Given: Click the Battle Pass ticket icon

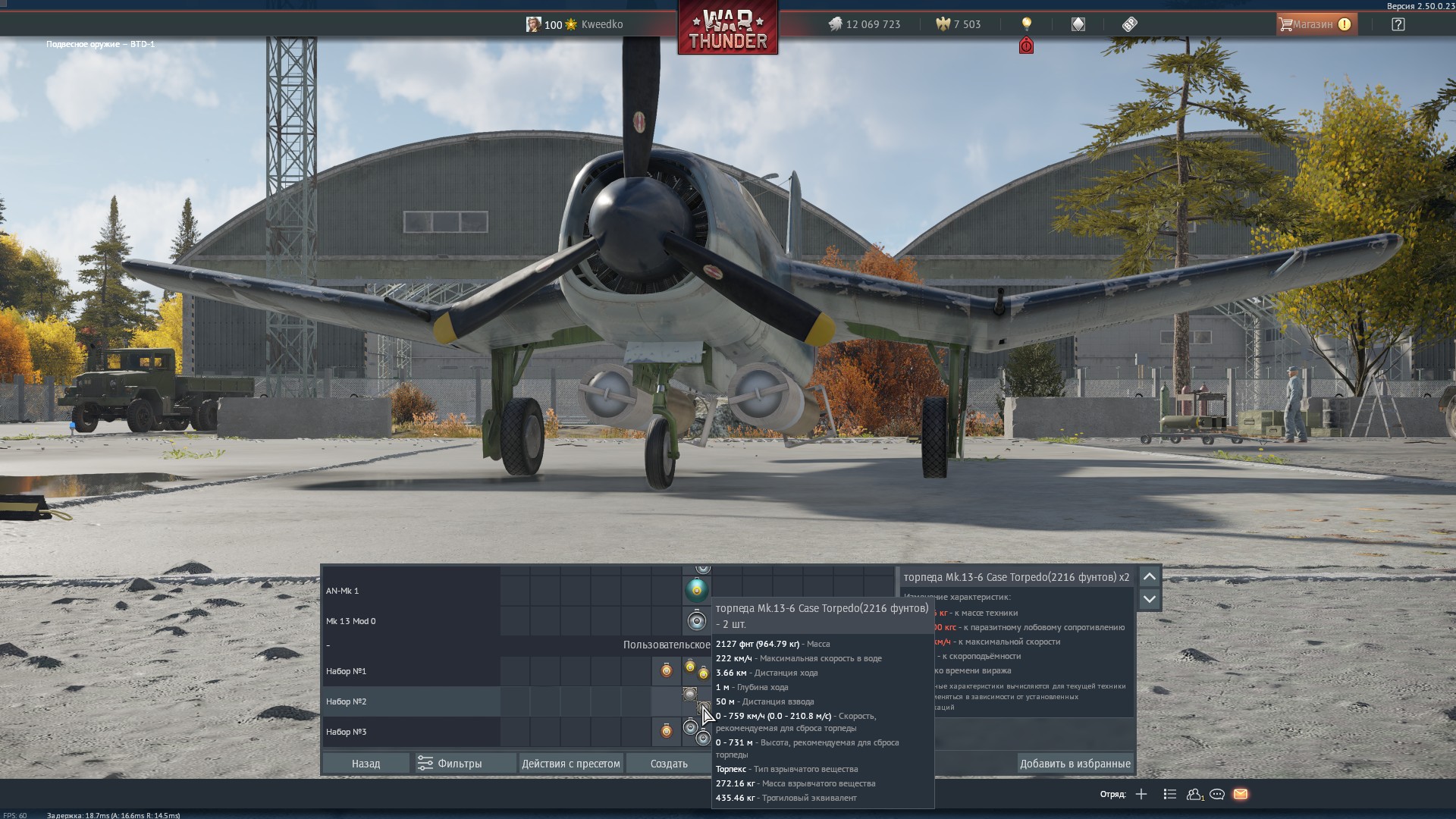Looking at the screenshot, I should point(1129,24).
